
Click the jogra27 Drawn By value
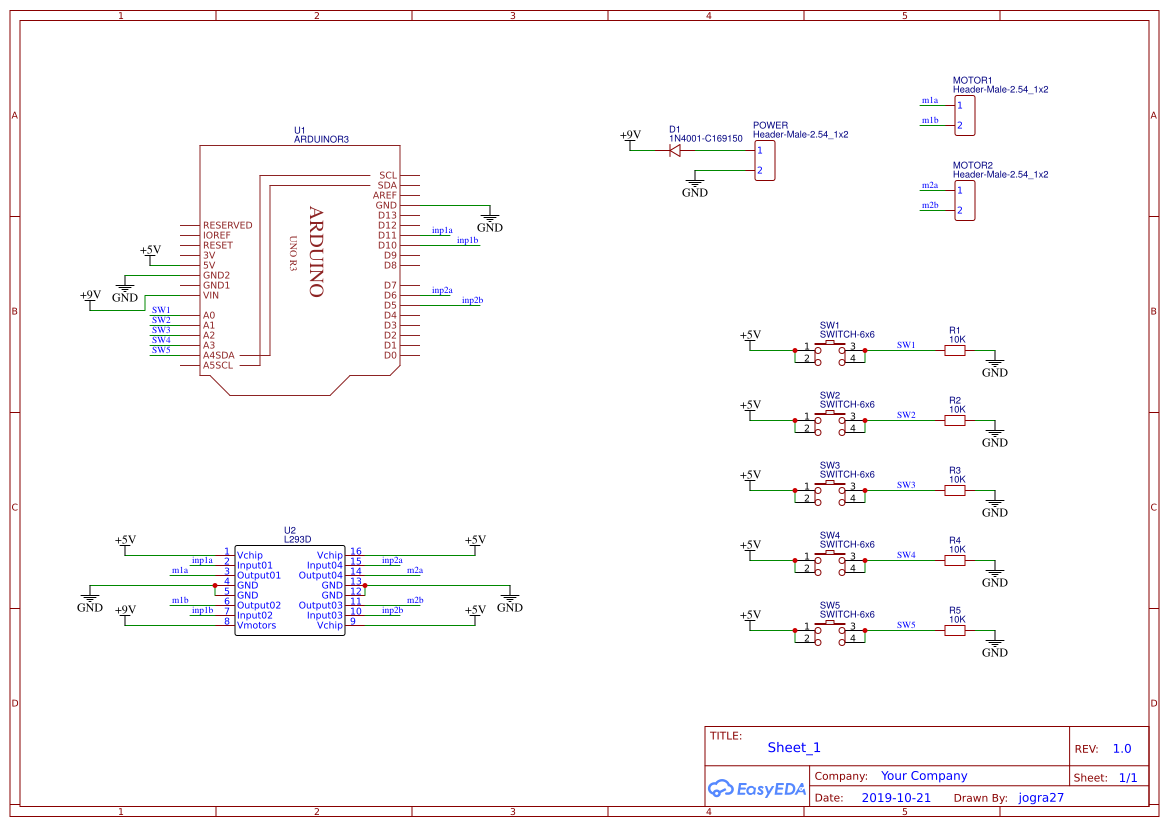click(x=1041, y=798)
